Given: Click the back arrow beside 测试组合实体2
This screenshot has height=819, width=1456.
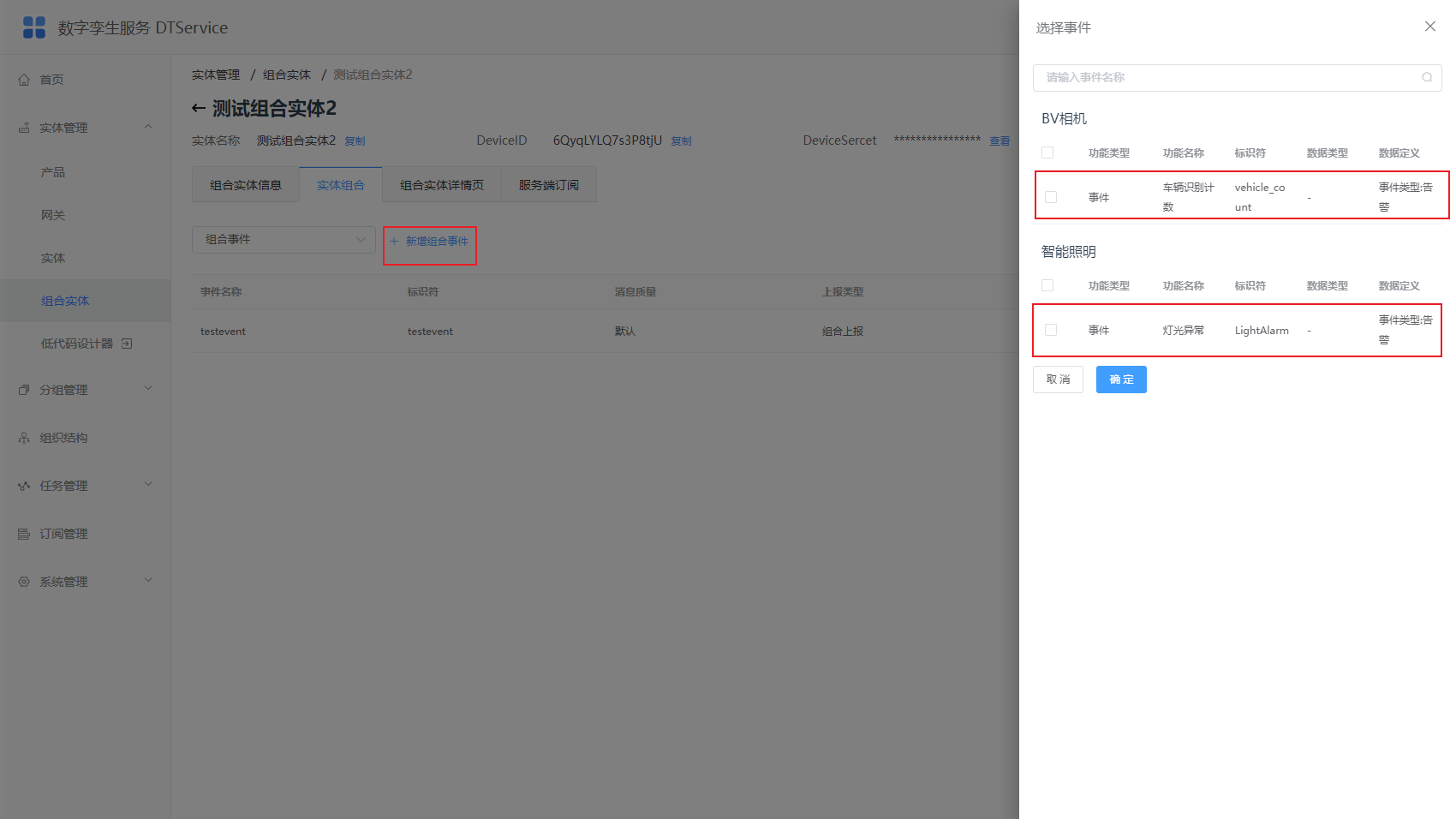Looking at the screenshot, I should 199,109.
